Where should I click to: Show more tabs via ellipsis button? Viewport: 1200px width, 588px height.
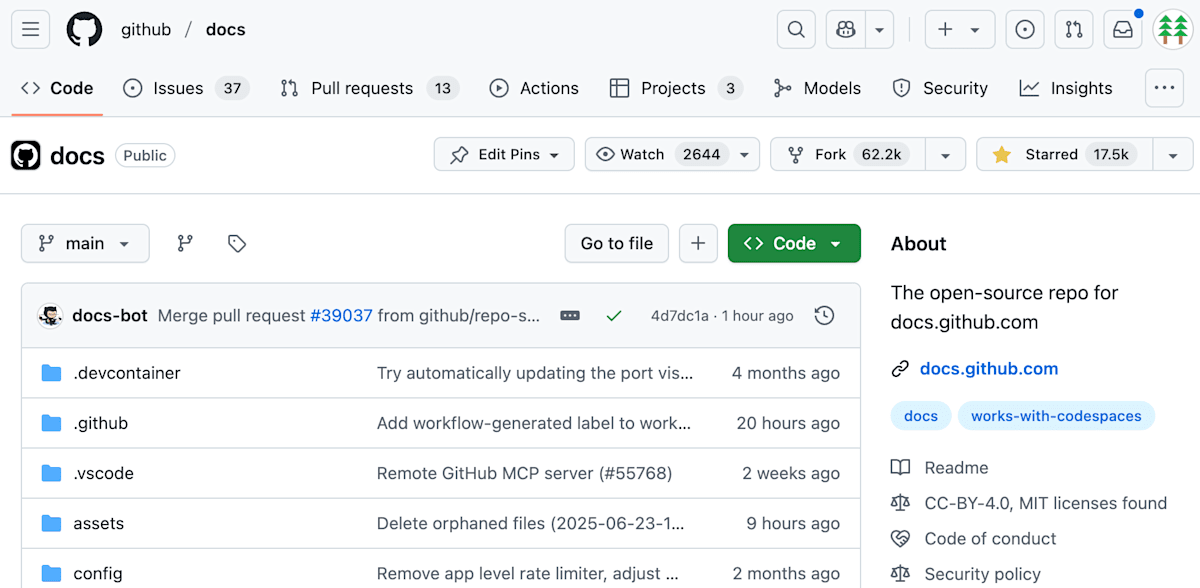(x=1163, y=88)
